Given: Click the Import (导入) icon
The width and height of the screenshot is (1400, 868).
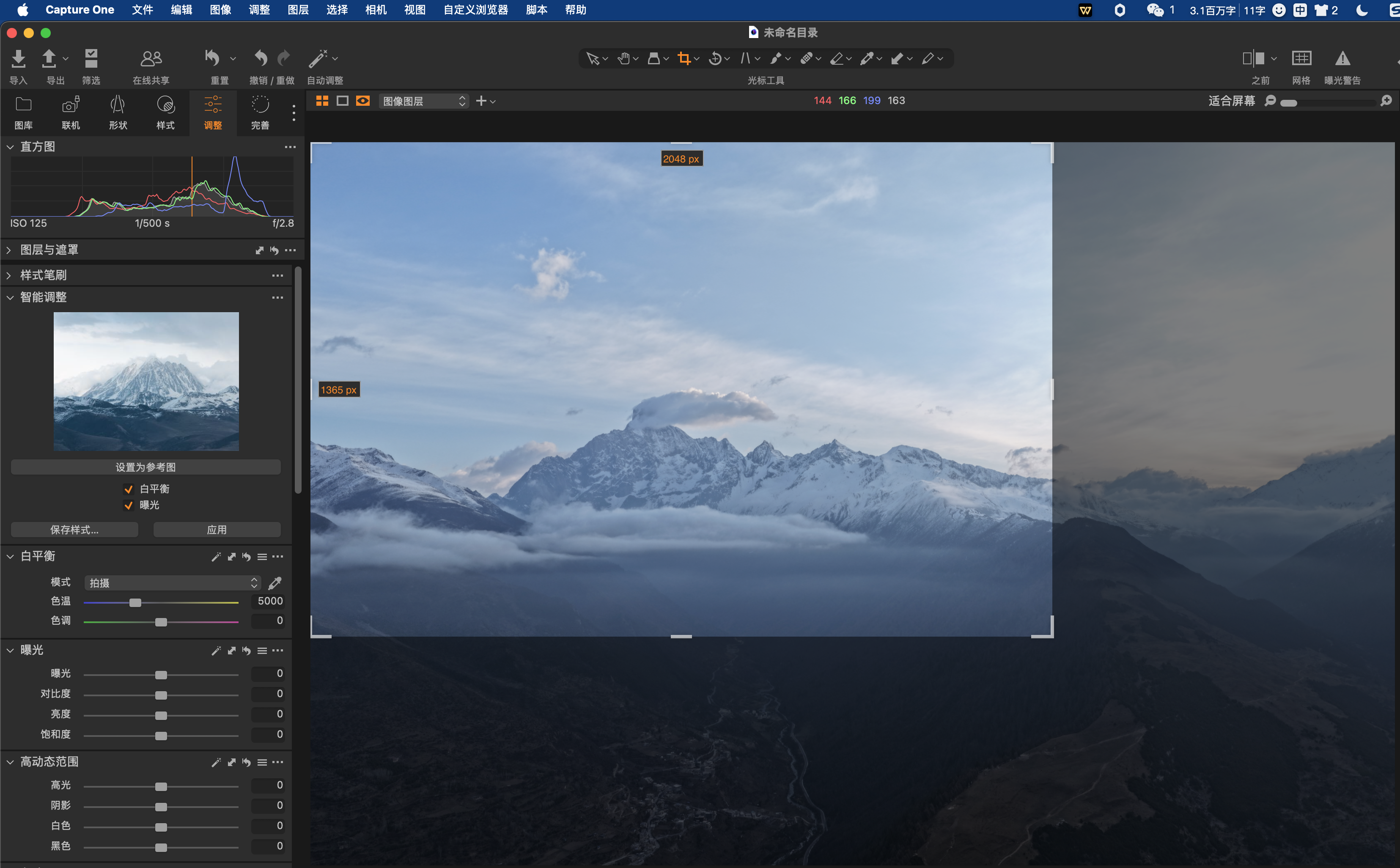Looking at the screenshot, I should click(18, 58).
